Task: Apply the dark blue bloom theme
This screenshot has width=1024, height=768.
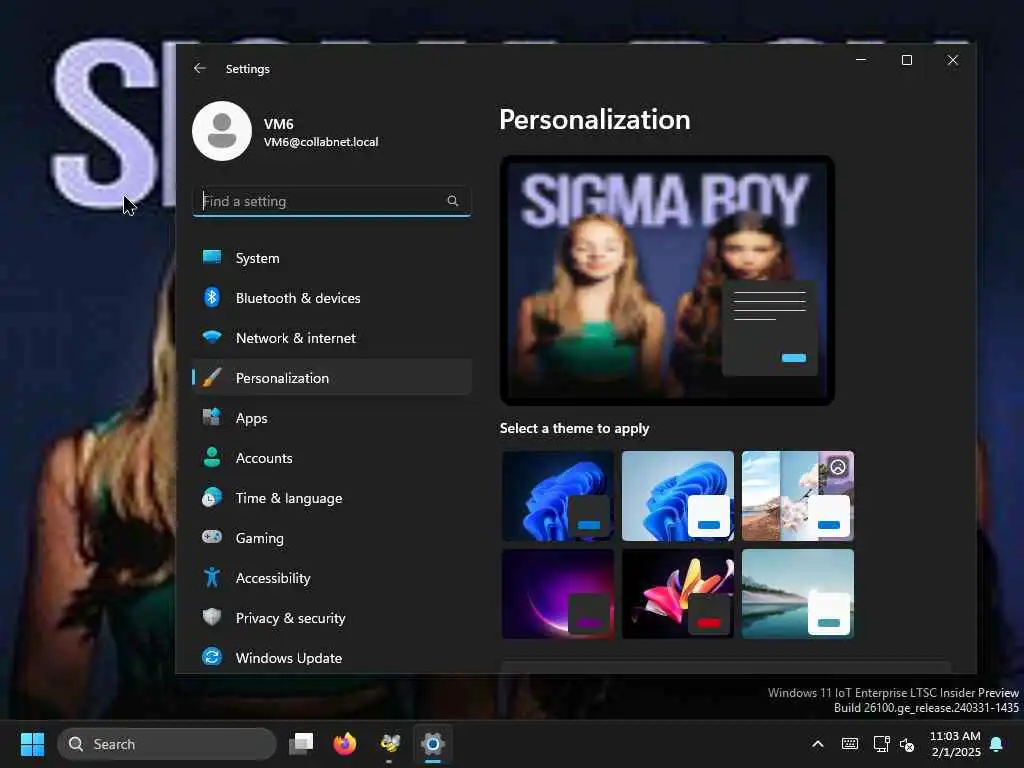Action: pyautogui.click(x=558, y=496)
